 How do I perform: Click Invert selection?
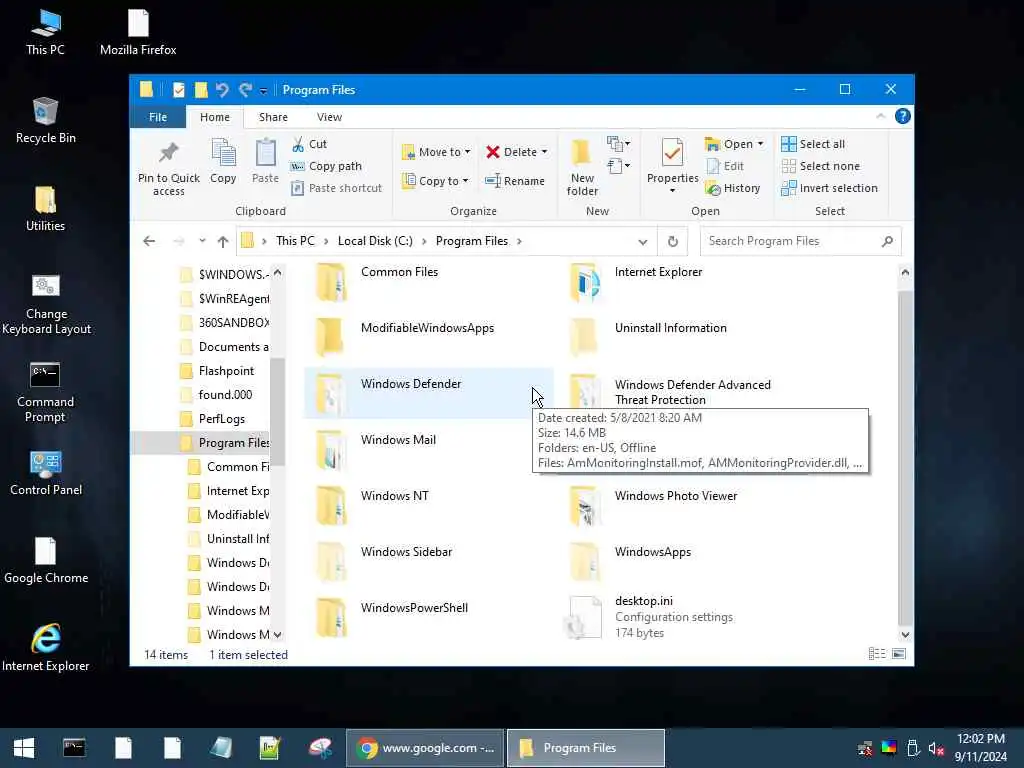click(x=829, y=188)
